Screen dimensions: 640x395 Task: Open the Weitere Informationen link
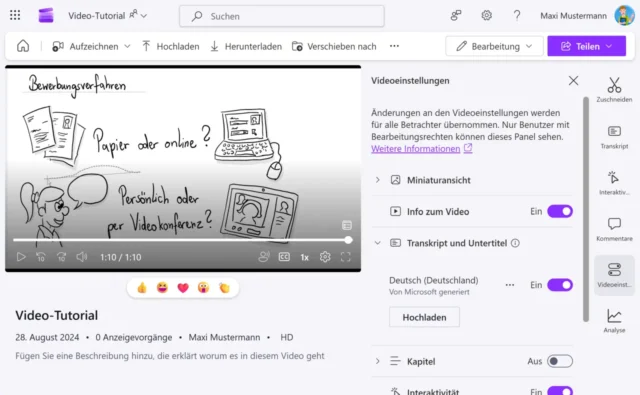pyautogui.click(x=422, y=149)
